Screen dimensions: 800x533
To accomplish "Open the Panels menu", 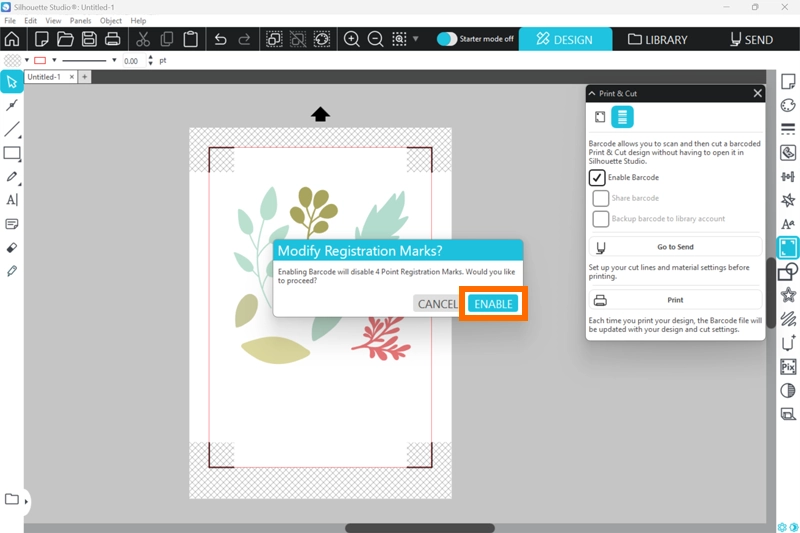I will pos(80,20).
